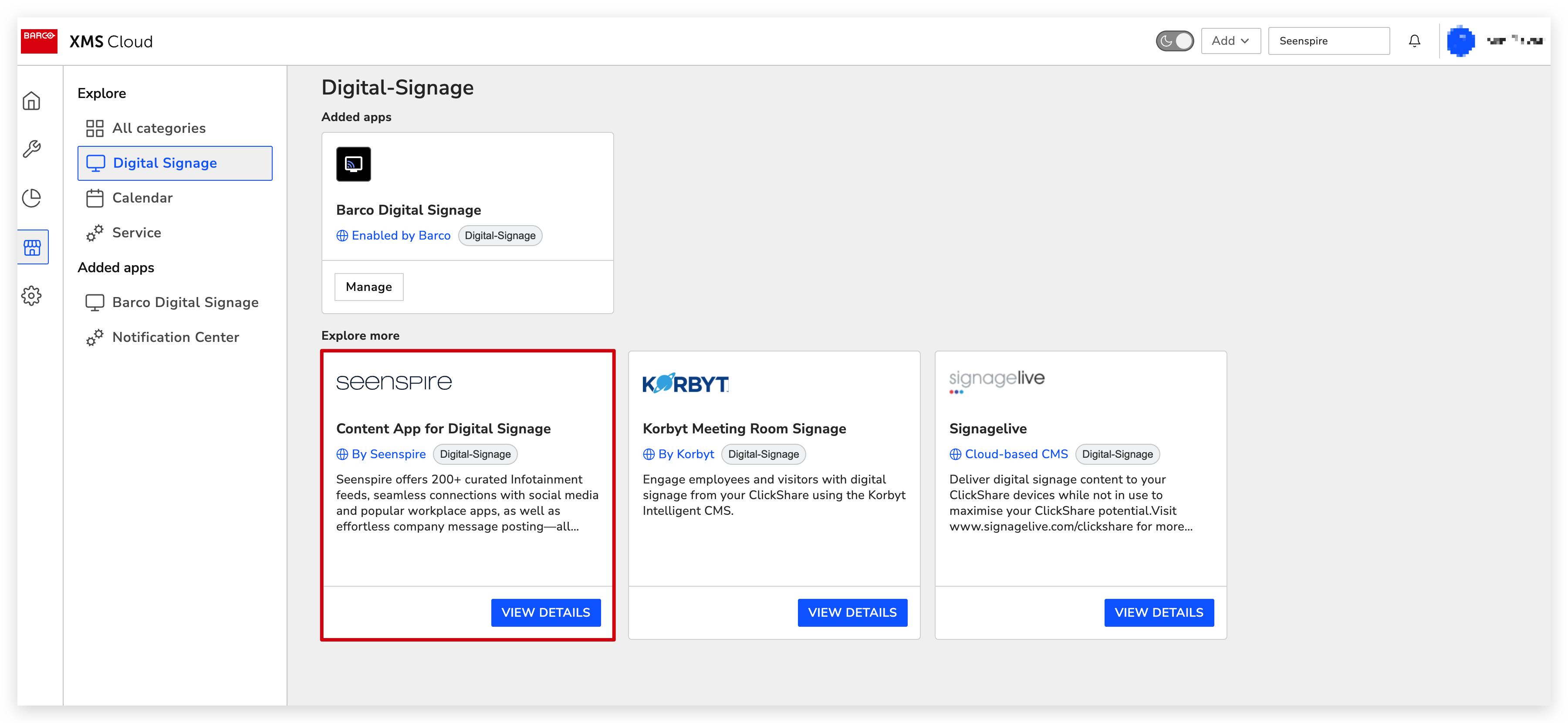Click the Barco Digital Signage card title
This screenshot has height=723, width=1568.
click(409, 210)
